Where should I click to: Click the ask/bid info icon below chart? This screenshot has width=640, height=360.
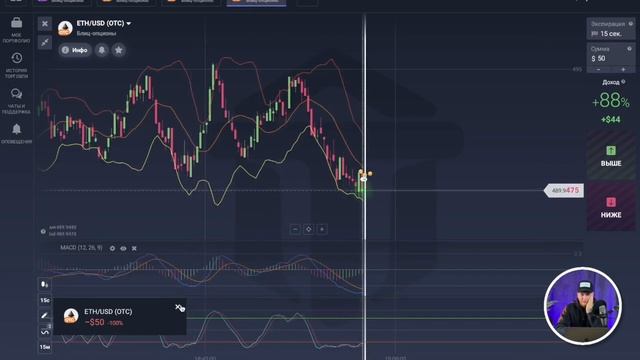43,231
